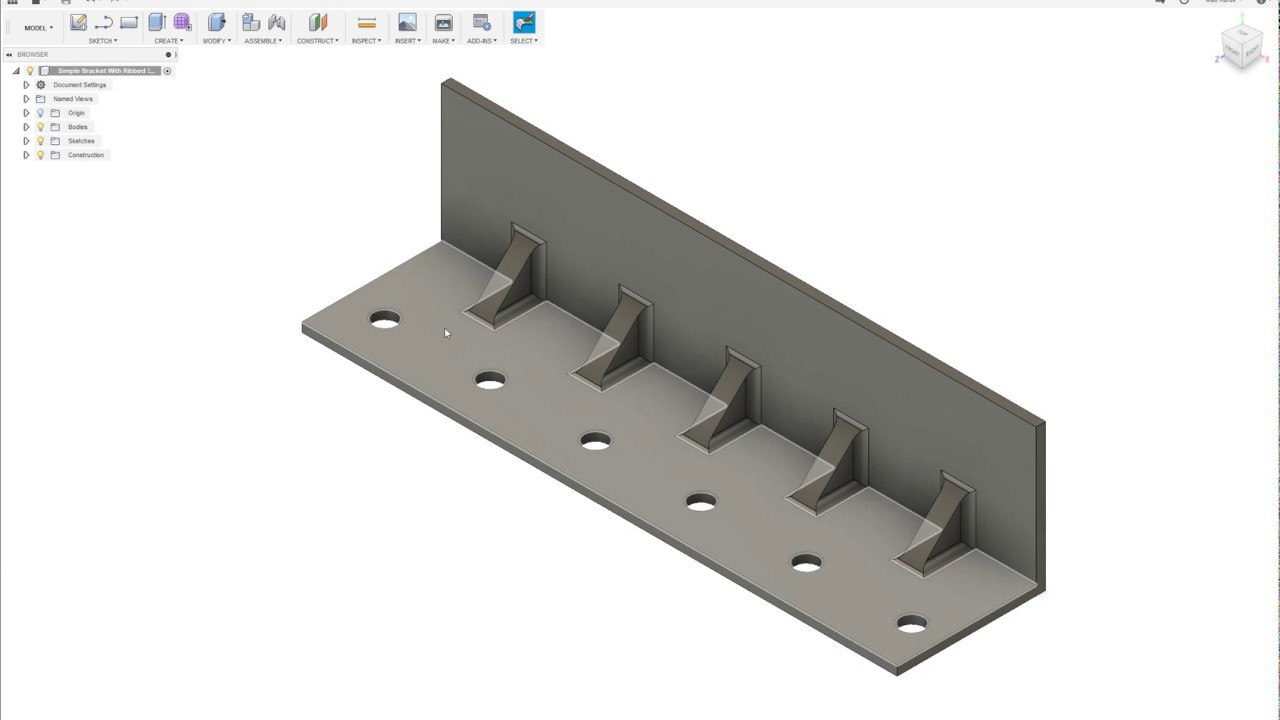Select the 'Bodies' label
The height and width of the screenshot is (720, 1280).
(x=78, y=127)
